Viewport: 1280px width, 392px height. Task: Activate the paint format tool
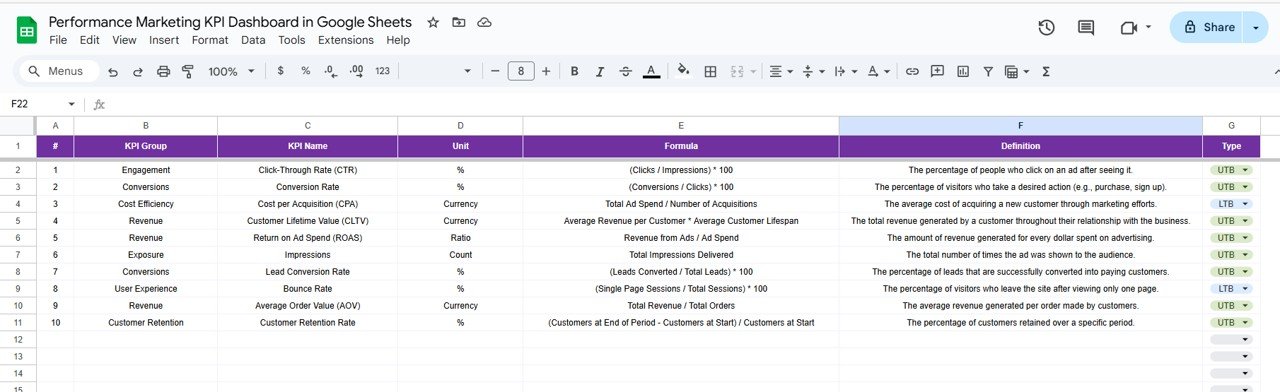[x=188, y=71]
